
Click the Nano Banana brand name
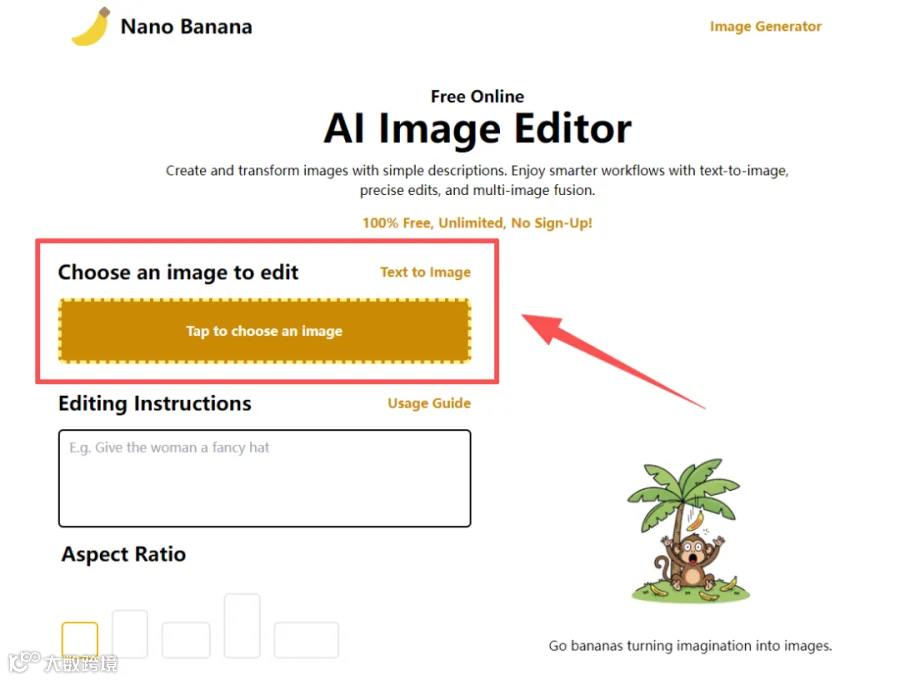point(186,27)
